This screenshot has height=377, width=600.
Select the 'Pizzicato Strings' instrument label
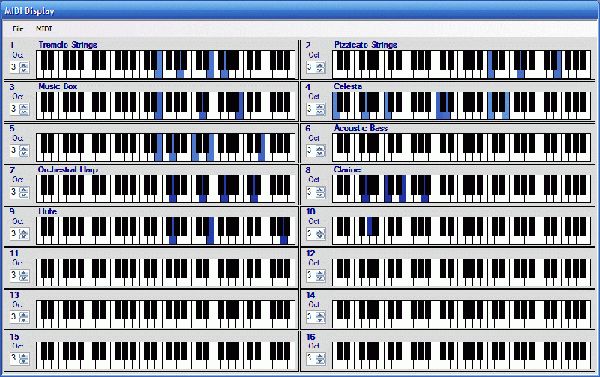pyautogui.click(x=365, y=45)
